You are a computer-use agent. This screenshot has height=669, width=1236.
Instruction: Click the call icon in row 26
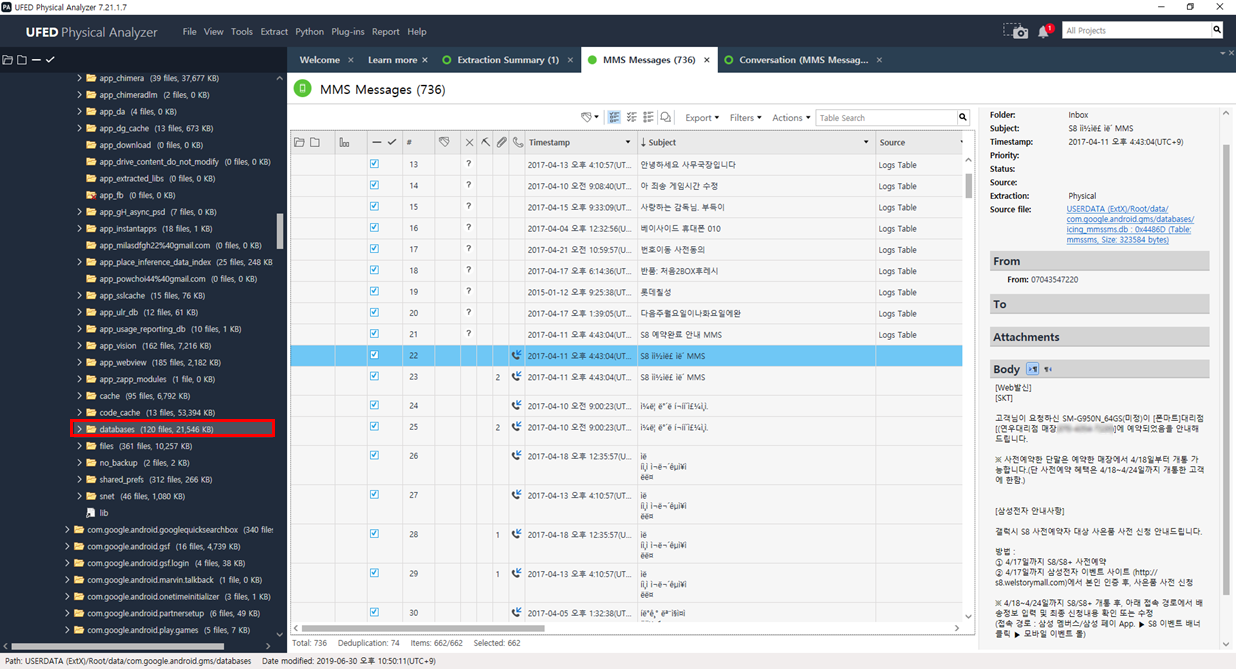[x=517, y=455]
